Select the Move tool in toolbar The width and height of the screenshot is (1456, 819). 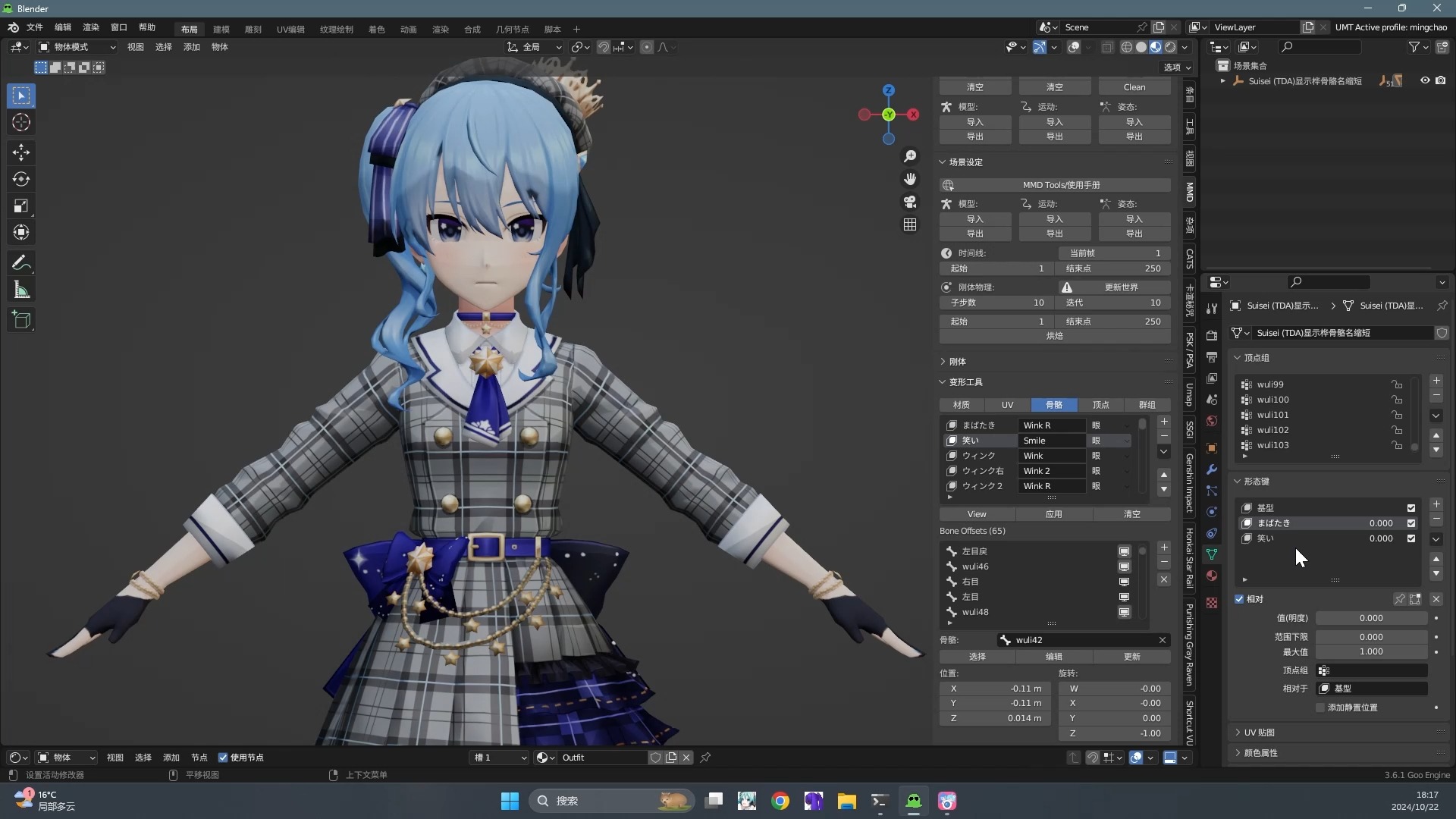[x=22, y=151]
